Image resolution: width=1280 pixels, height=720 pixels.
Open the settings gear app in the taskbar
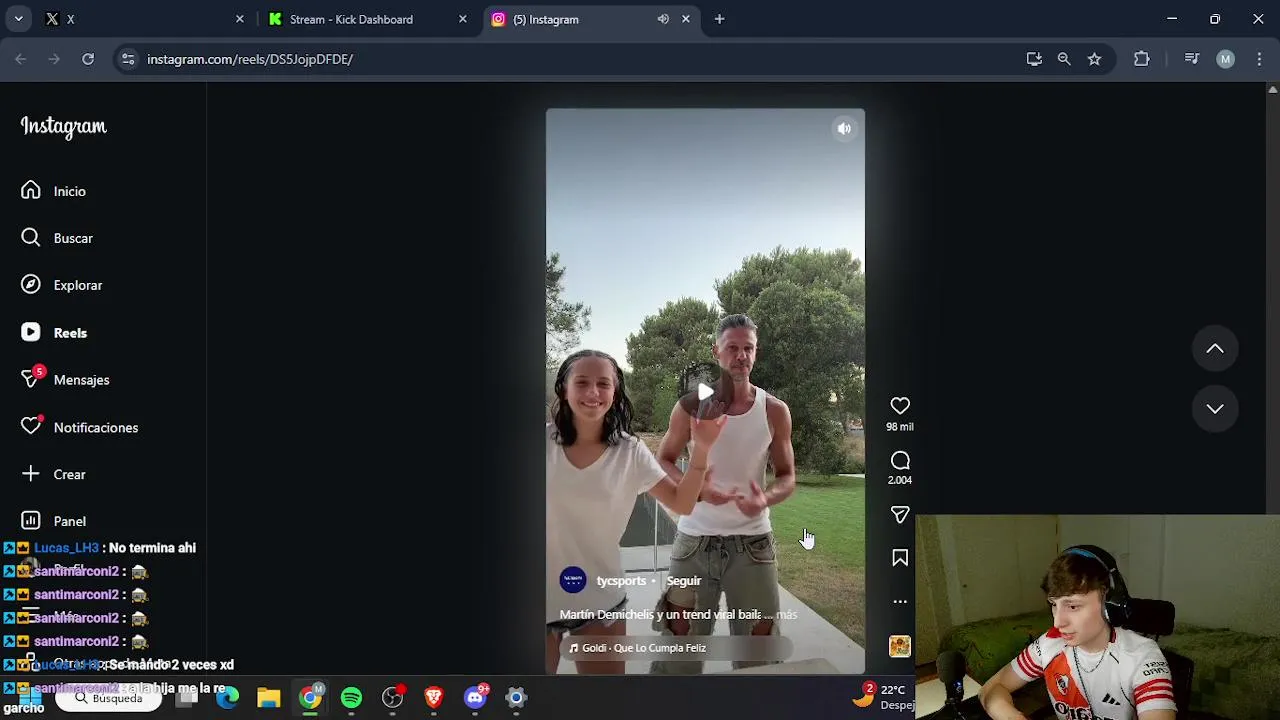(516, 698)
